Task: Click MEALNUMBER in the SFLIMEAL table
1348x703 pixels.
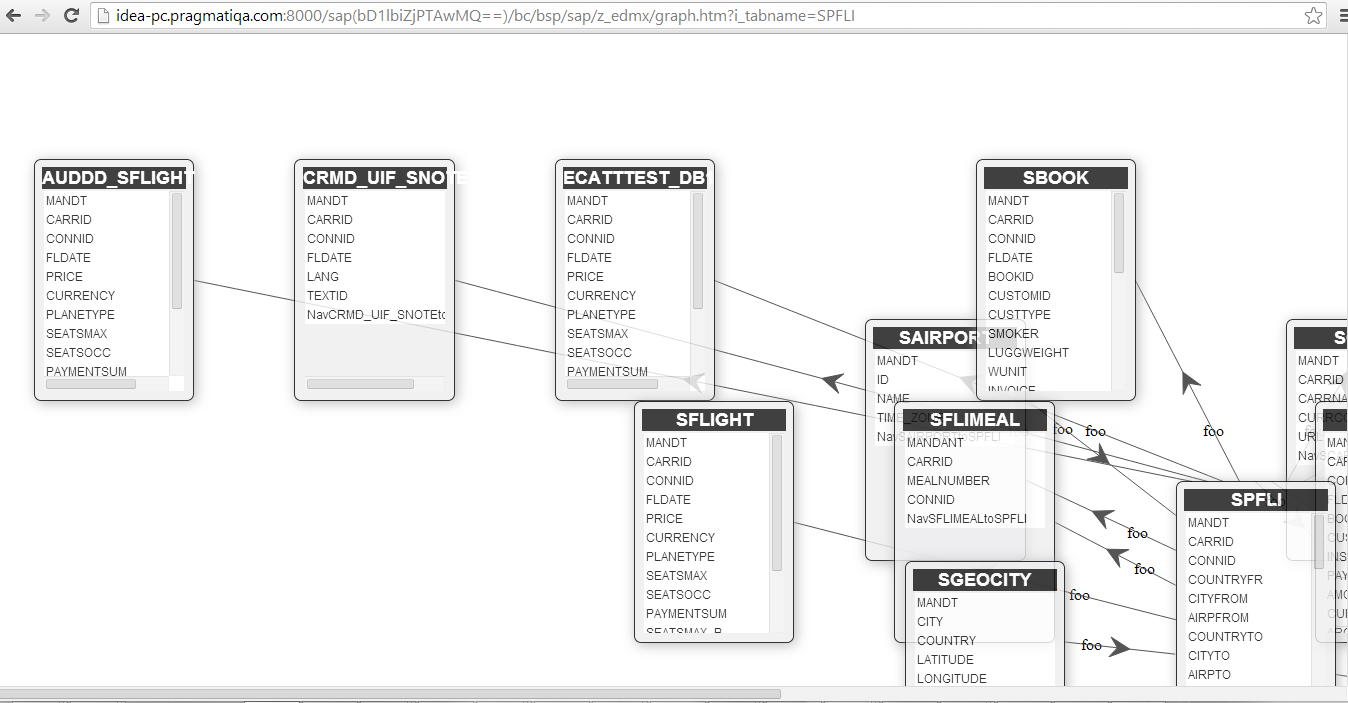Action: coord(948,481)
